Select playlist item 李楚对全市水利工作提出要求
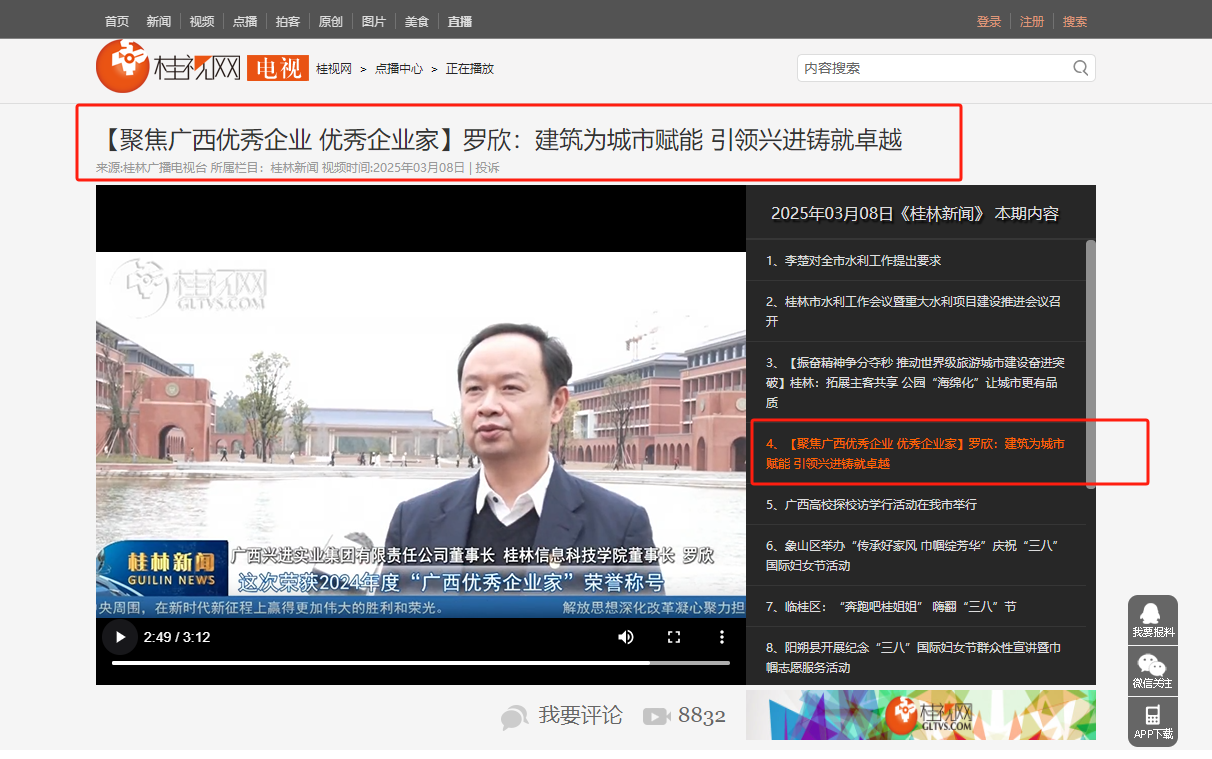The height and width of the screenshot is (759, 1212). tap(853, 260)
